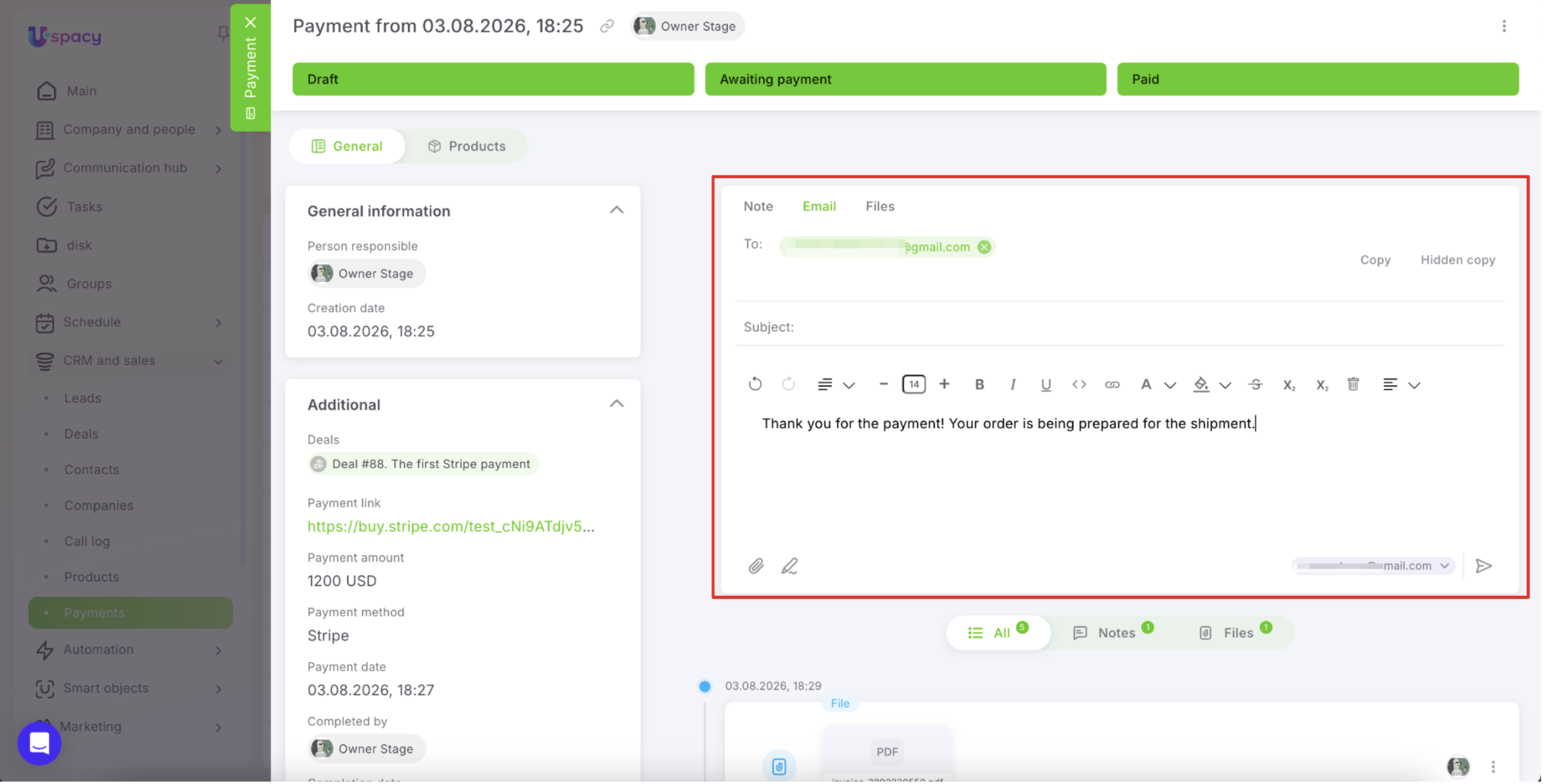Filter activity feed by Files
Screen dimensions: 1555x784
(1235, 633)
